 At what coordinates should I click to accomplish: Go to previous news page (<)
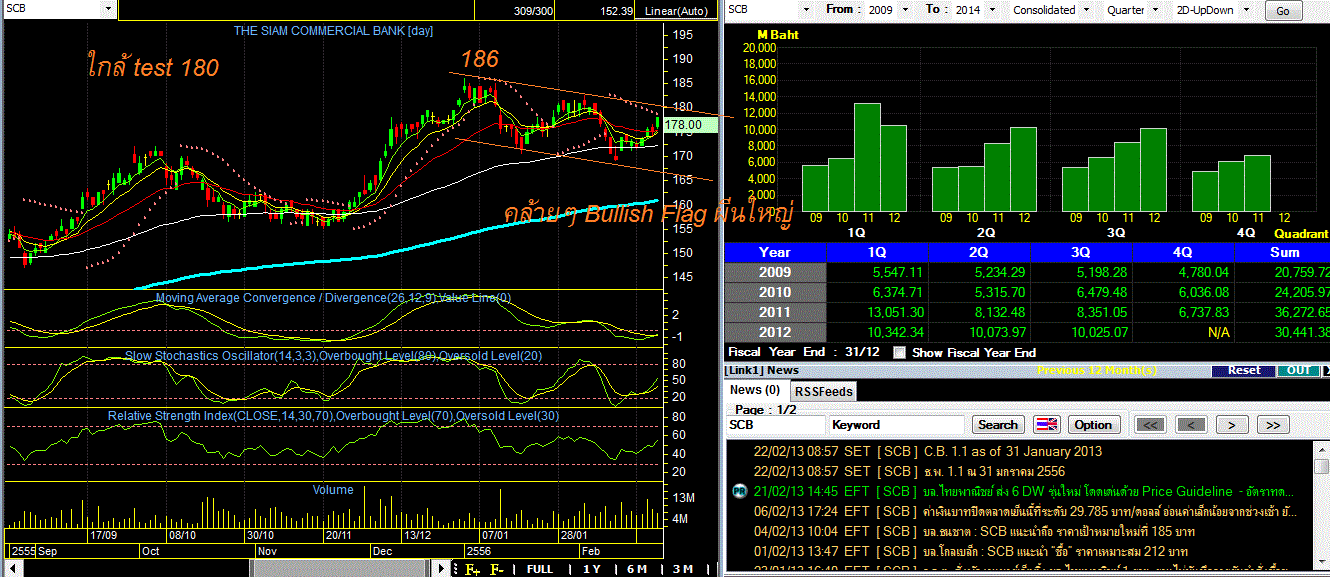click(x=1191, y=425)
